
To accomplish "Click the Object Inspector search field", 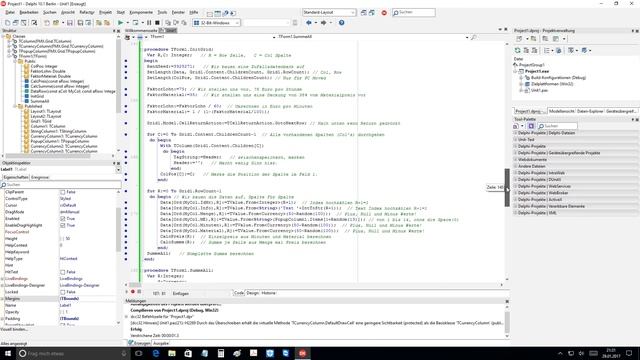I will (60, 185).
